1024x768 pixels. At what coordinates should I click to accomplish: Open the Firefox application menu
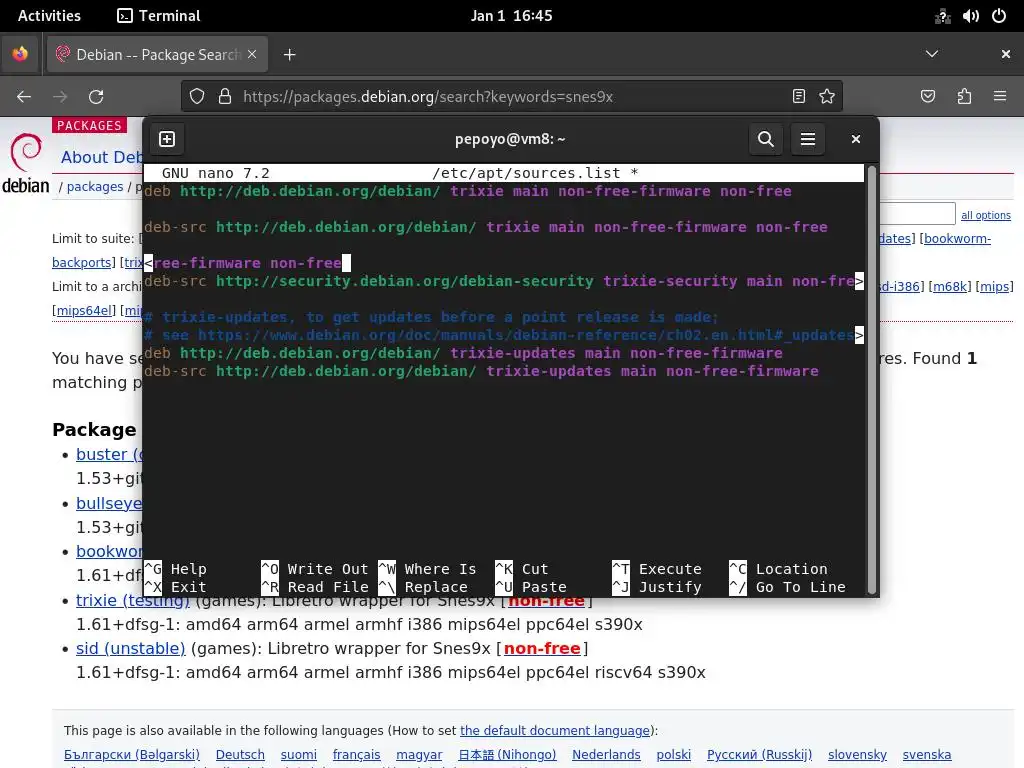pyautogui.click(x=1000, y=97)
